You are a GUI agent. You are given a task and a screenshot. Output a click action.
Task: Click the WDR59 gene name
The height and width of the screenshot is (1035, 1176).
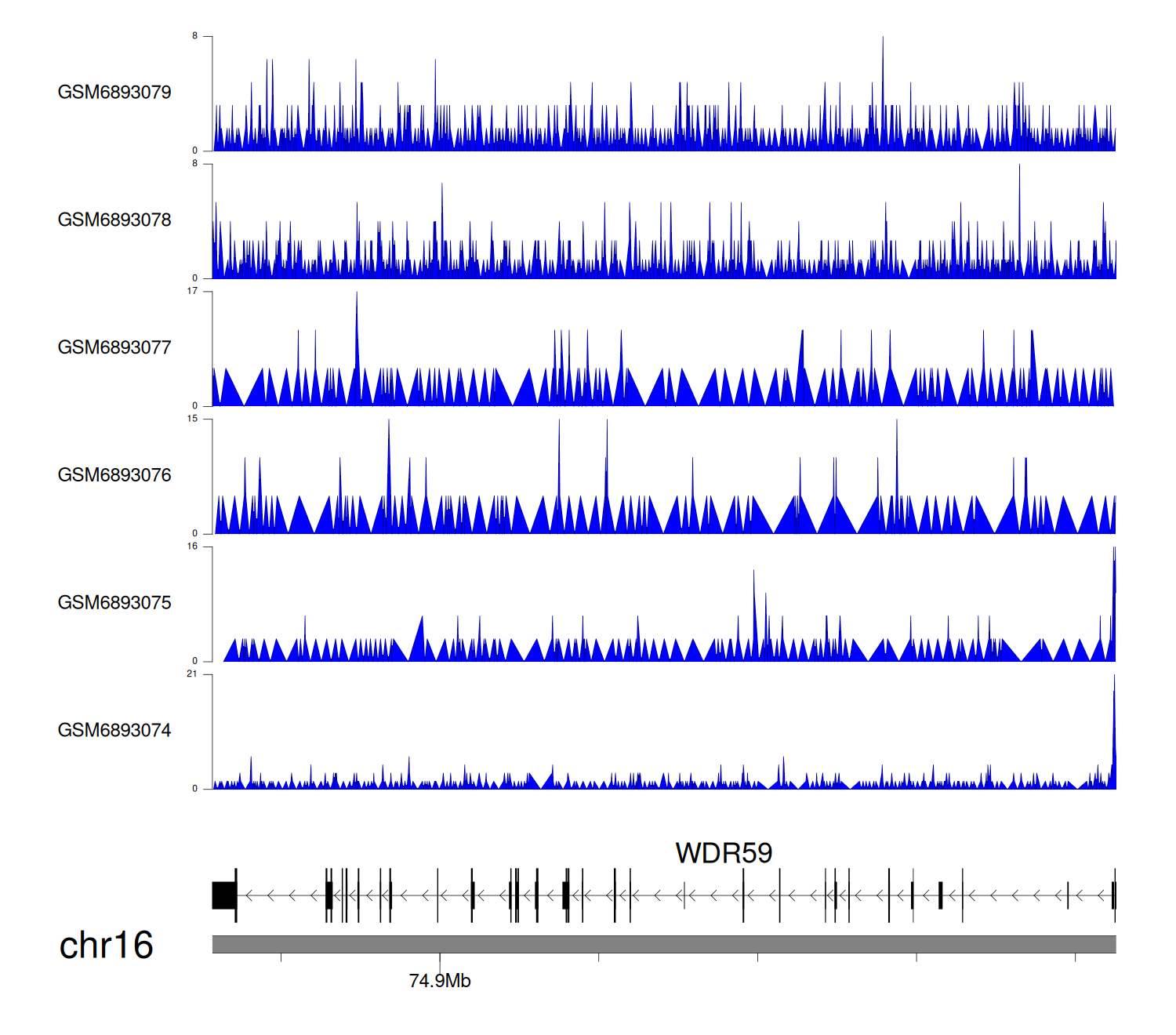click(724, 853)
